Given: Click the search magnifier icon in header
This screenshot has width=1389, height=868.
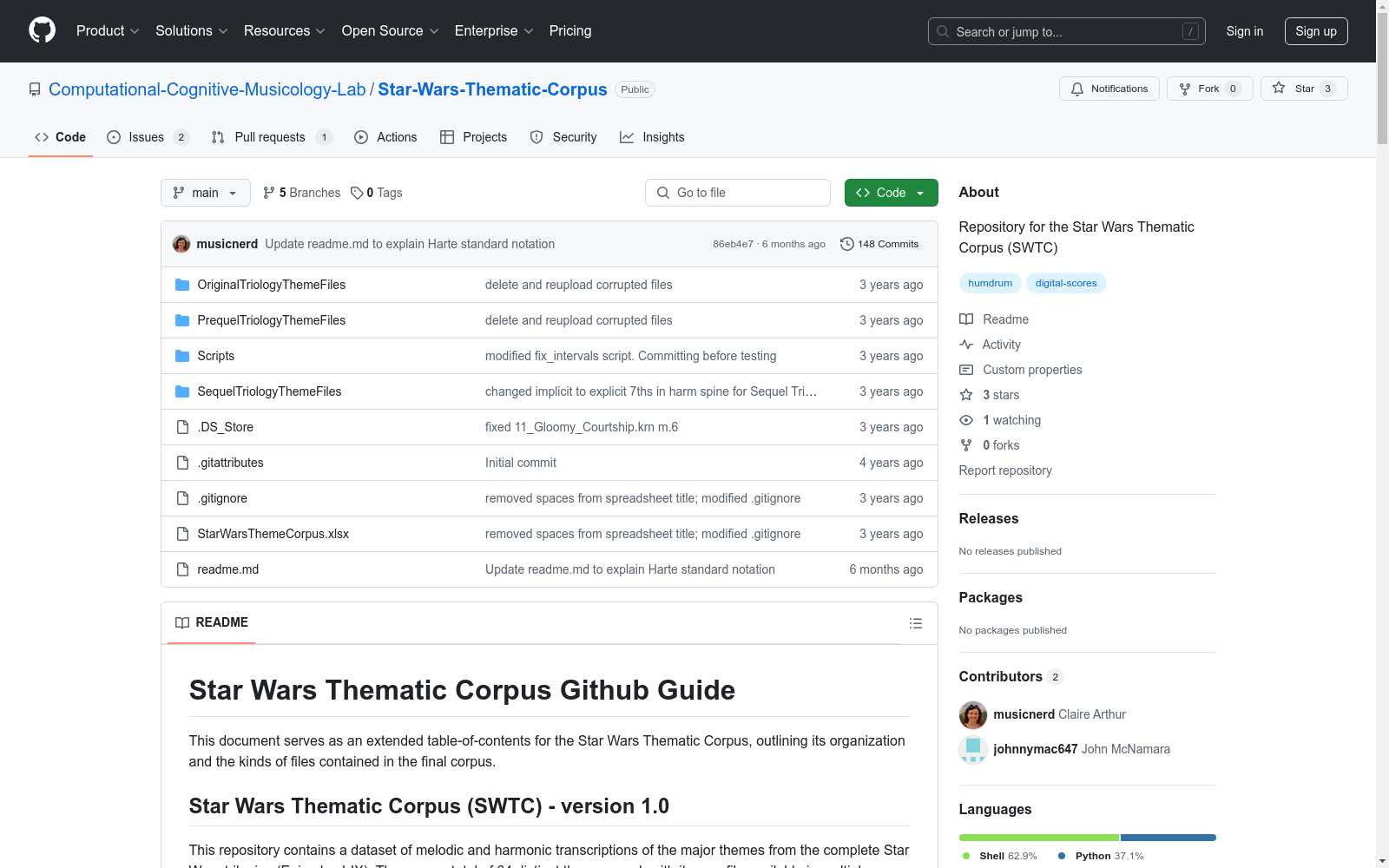Looking at the screenshot, I should 943,31.
